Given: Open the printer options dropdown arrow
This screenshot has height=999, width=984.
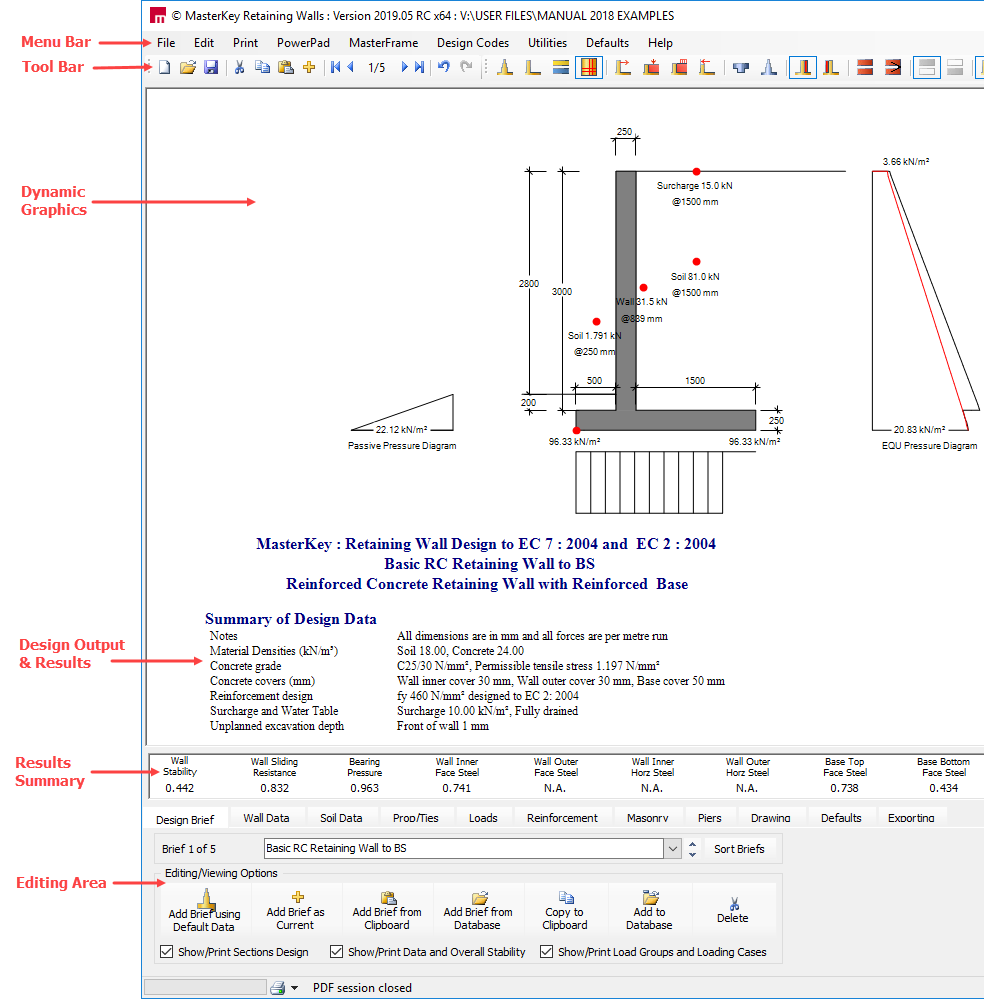Looking at the screenshot, I should coord(294,988).
